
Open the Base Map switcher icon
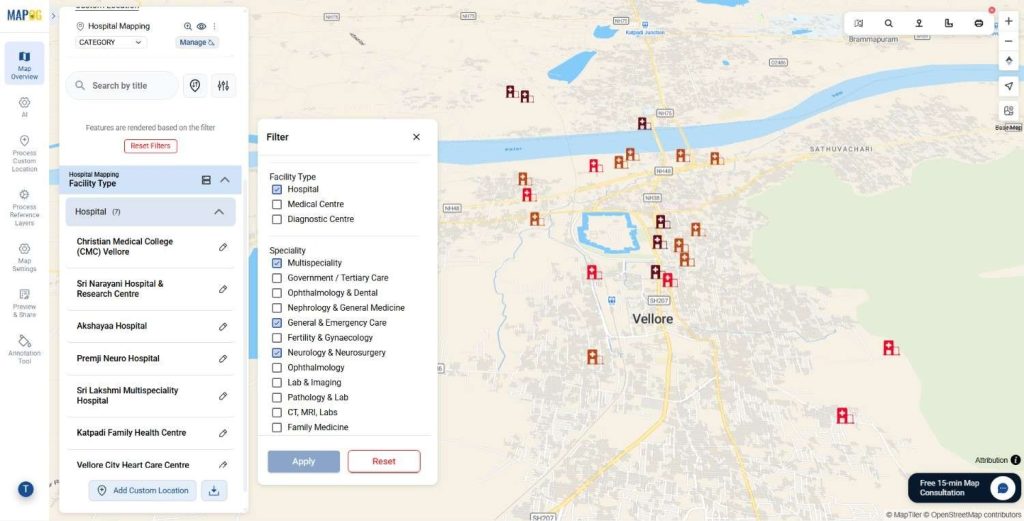[1008, 111]
